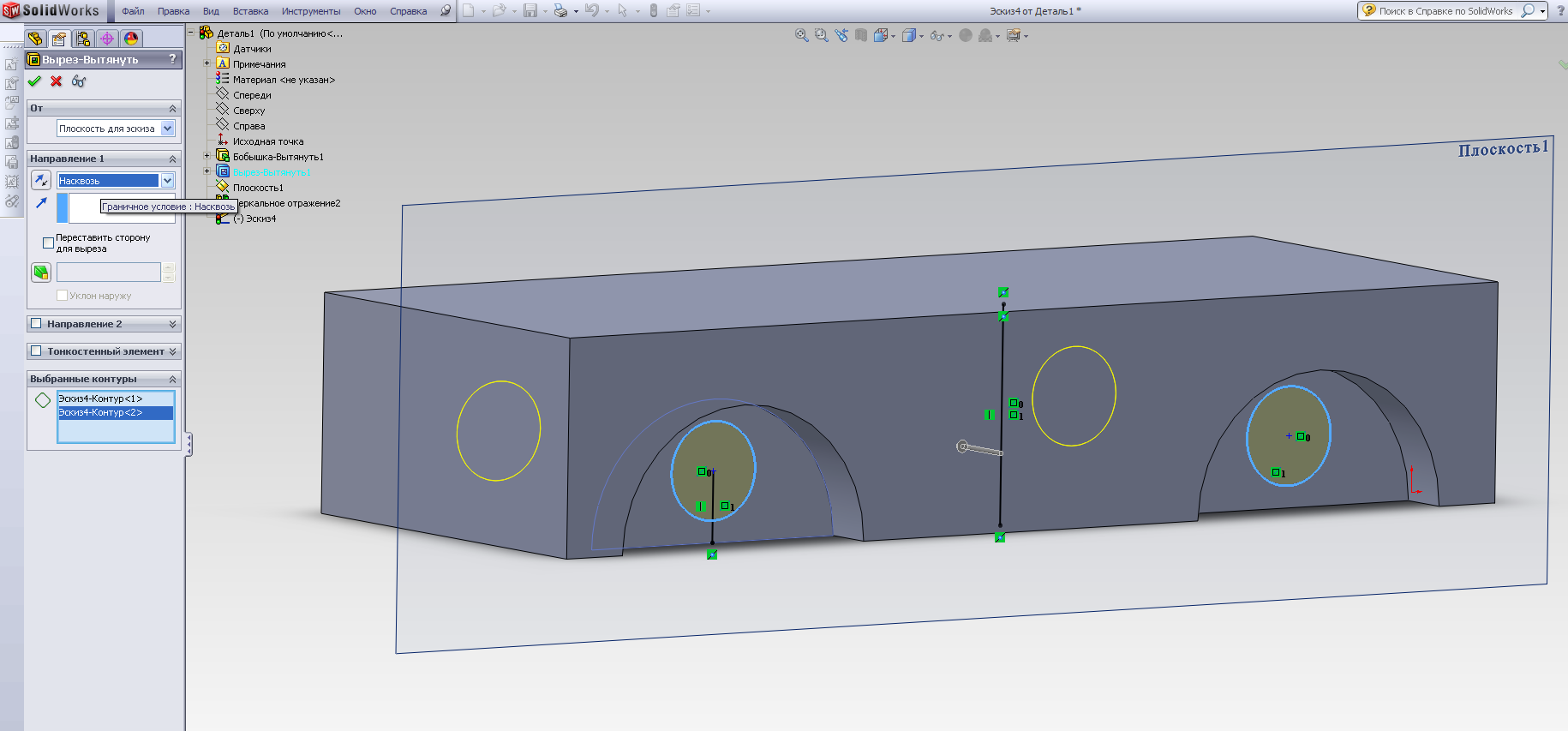
Task: Open 'Плоскость для эскиза' start condition dropdown
Action: click(168, 129)
